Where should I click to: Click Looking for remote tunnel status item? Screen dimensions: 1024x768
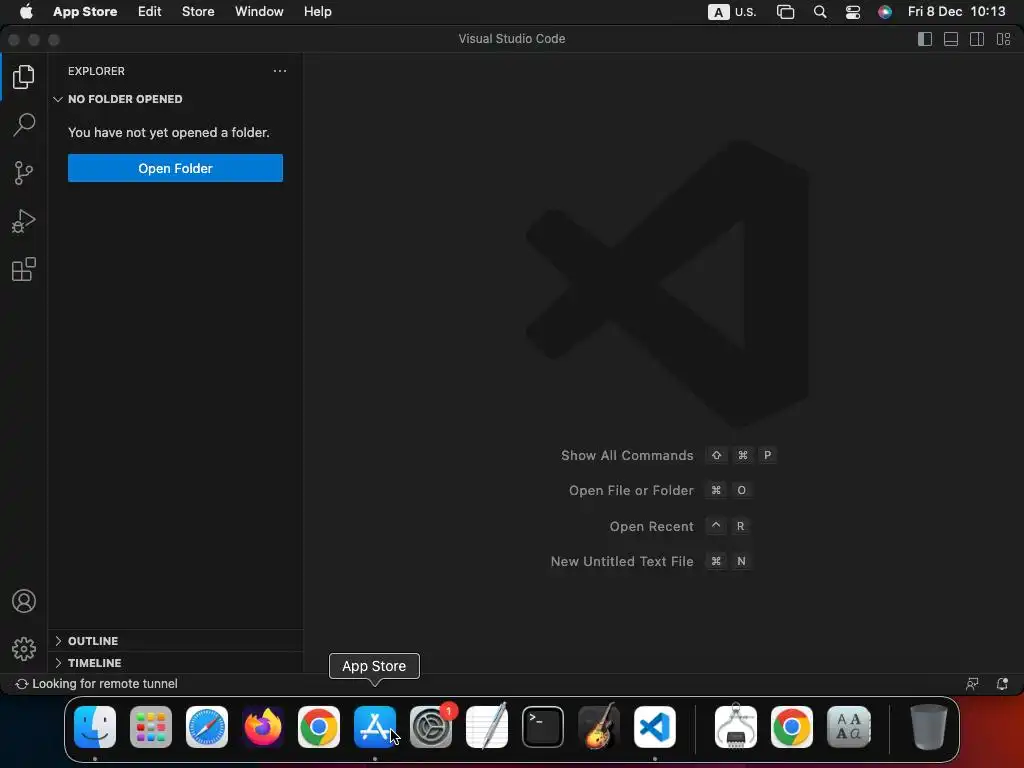97,684
